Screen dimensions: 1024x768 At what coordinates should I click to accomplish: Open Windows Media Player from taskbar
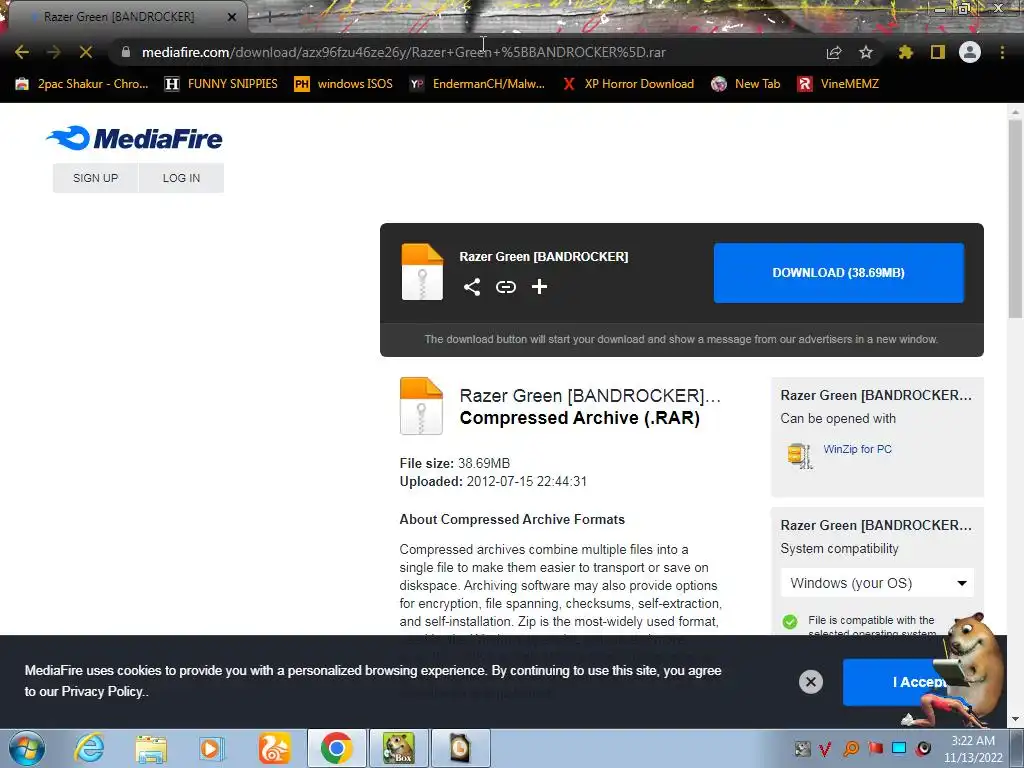[212, 748]
